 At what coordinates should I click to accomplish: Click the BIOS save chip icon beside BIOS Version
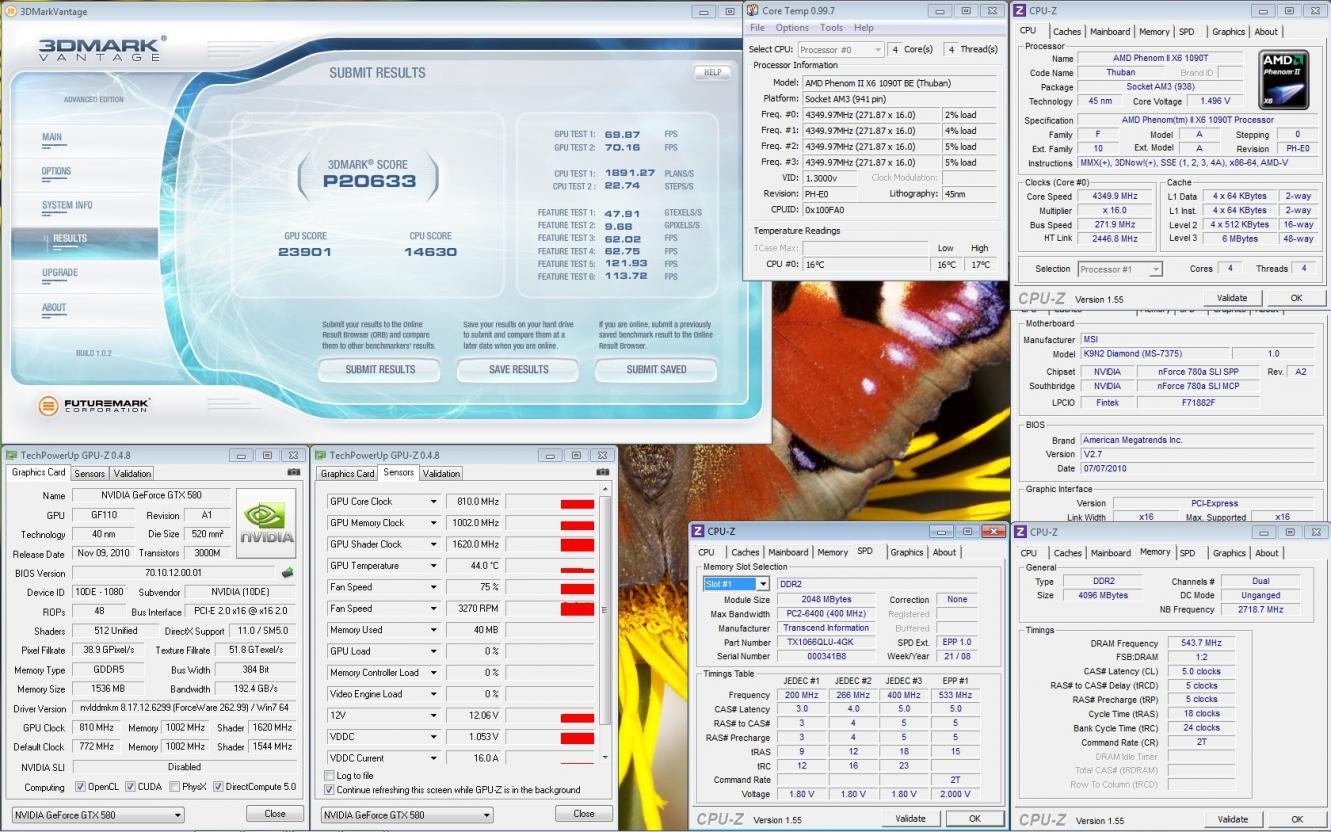click(287, 573)
